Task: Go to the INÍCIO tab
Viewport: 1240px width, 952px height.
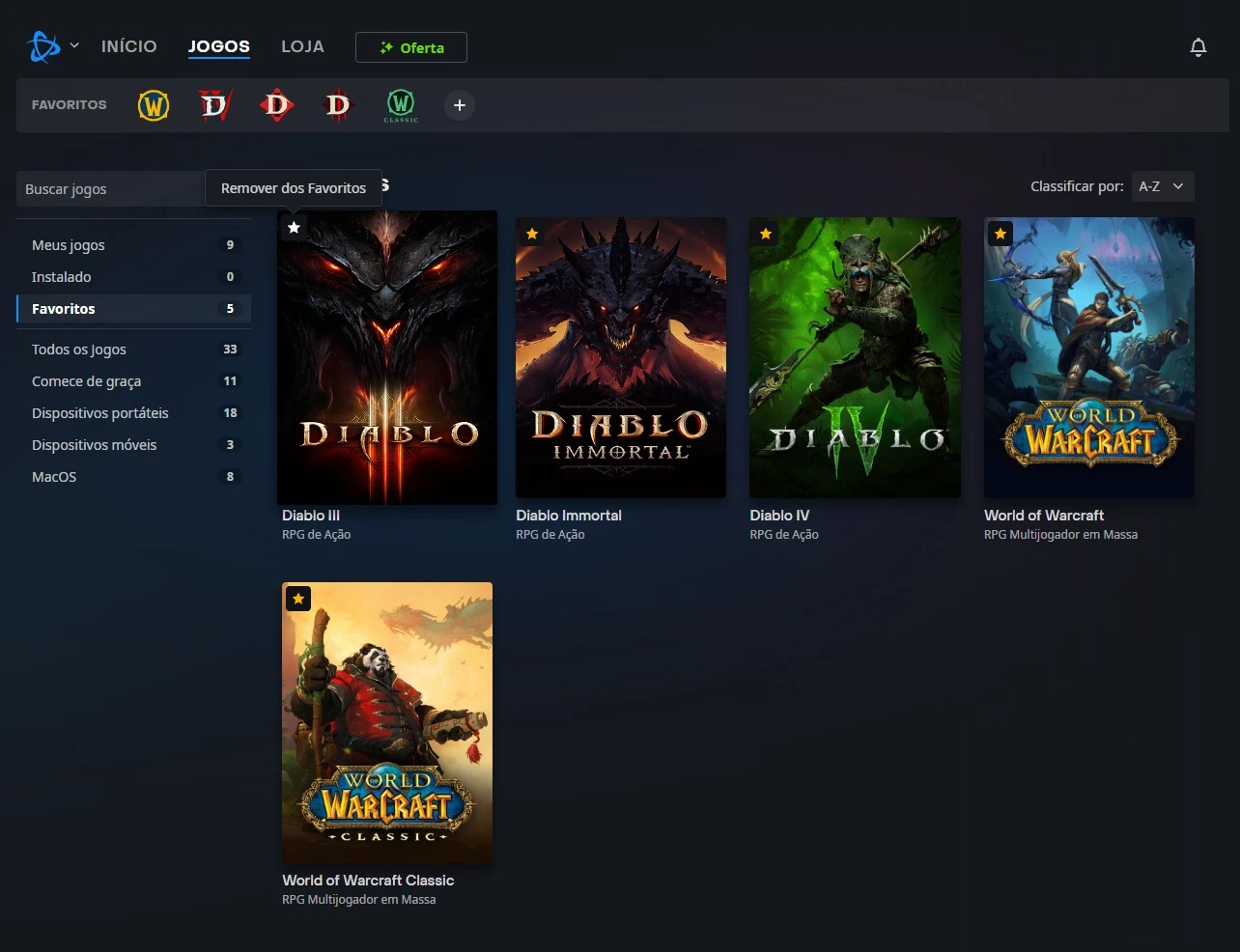Action: [x=128, y=46]
